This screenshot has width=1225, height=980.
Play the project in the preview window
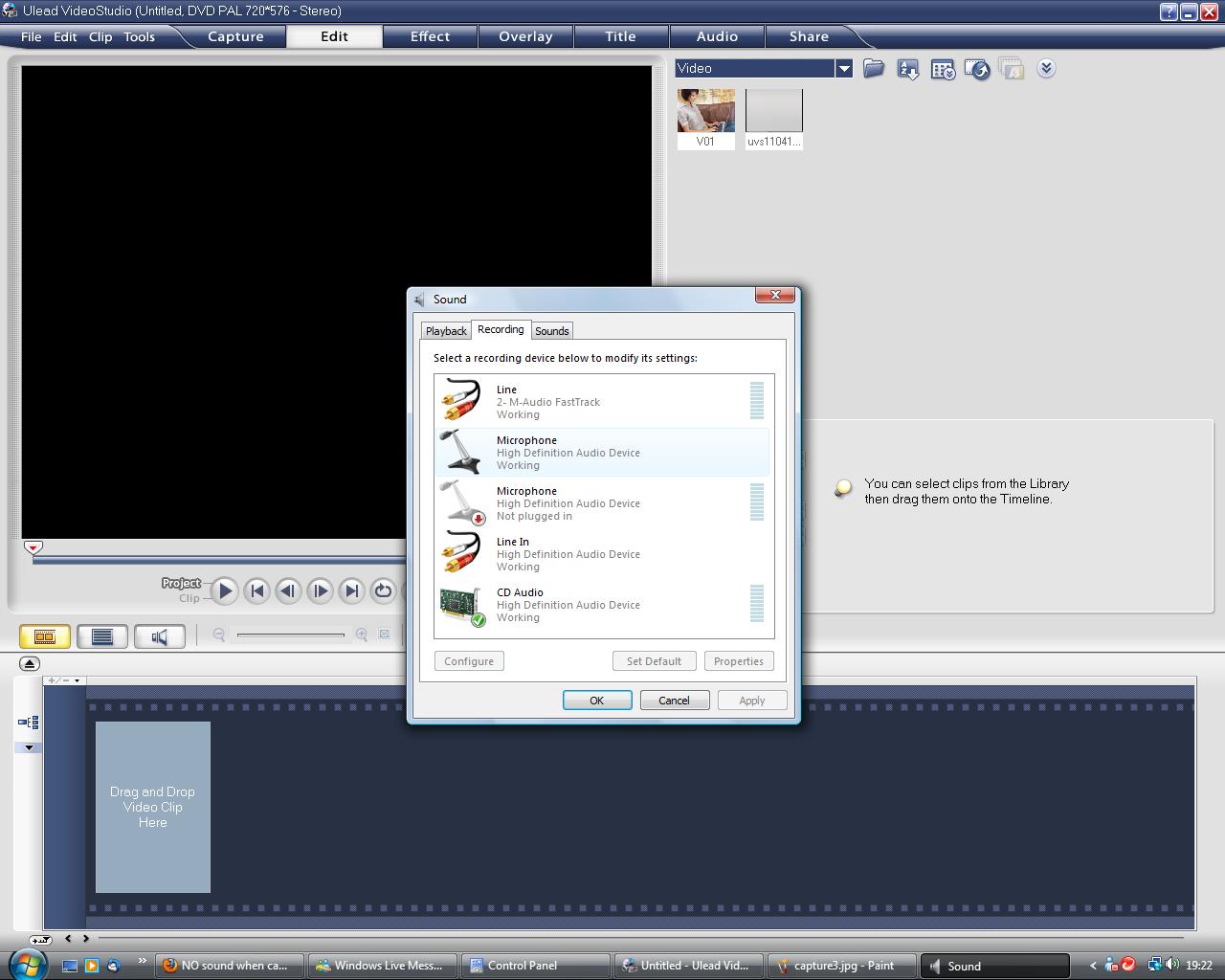coord(225,591)
